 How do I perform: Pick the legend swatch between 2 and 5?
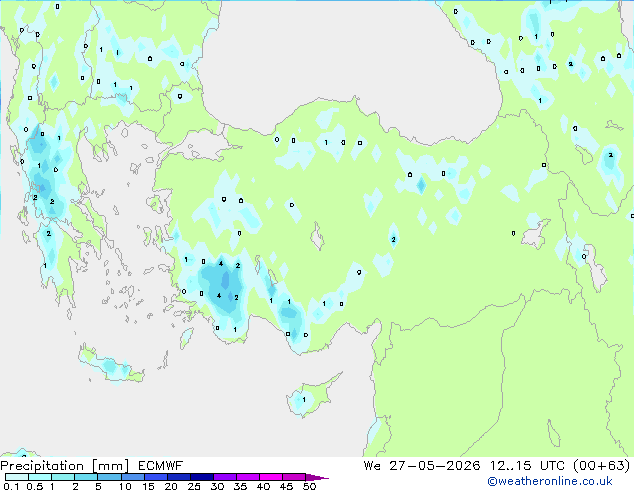[x=86, y=477]
